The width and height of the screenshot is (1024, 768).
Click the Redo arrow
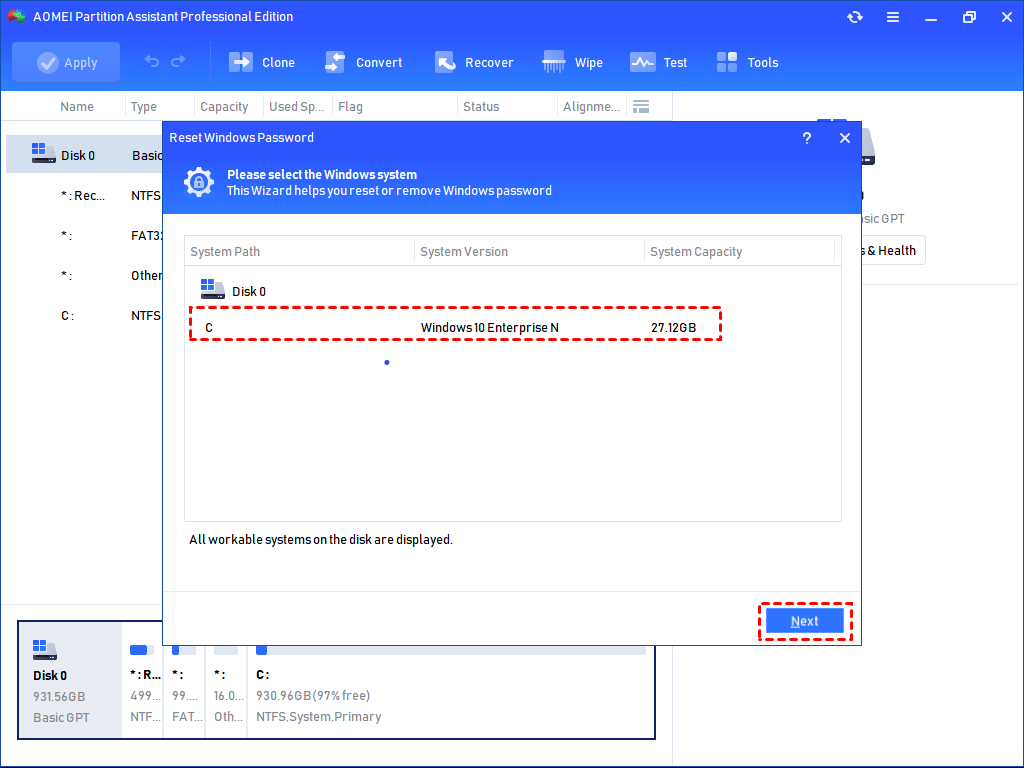(180, 62)
